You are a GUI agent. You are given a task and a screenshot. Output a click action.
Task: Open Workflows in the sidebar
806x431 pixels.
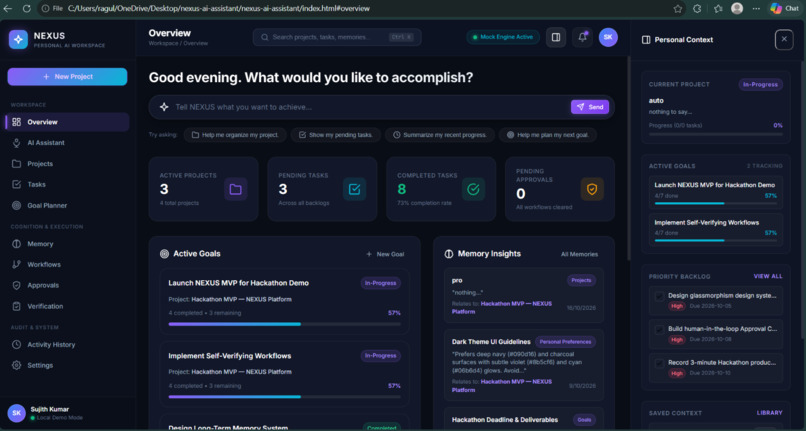[x=67, y=264]
